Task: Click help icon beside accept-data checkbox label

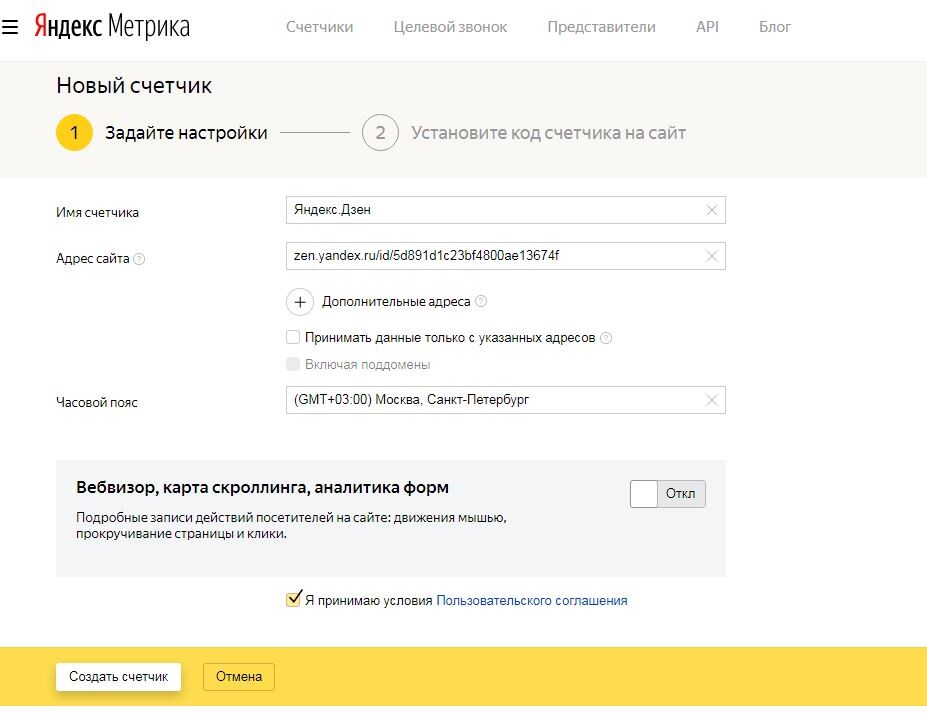Action: click(x=606, y=338)
